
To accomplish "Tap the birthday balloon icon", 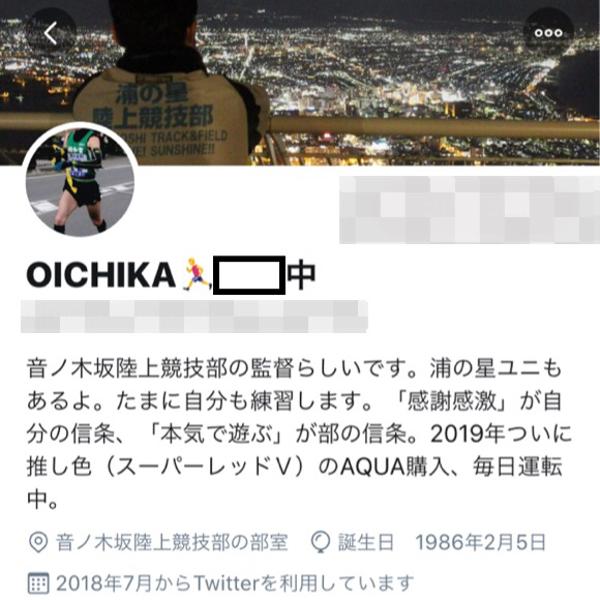I will coord(320,542).
